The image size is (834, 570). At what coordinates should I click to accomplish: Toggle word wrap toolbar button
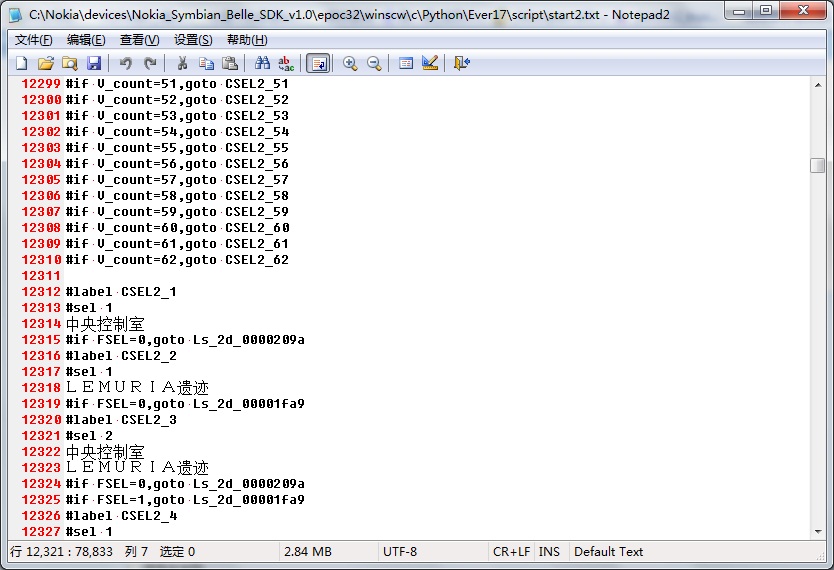pos(318,63)
